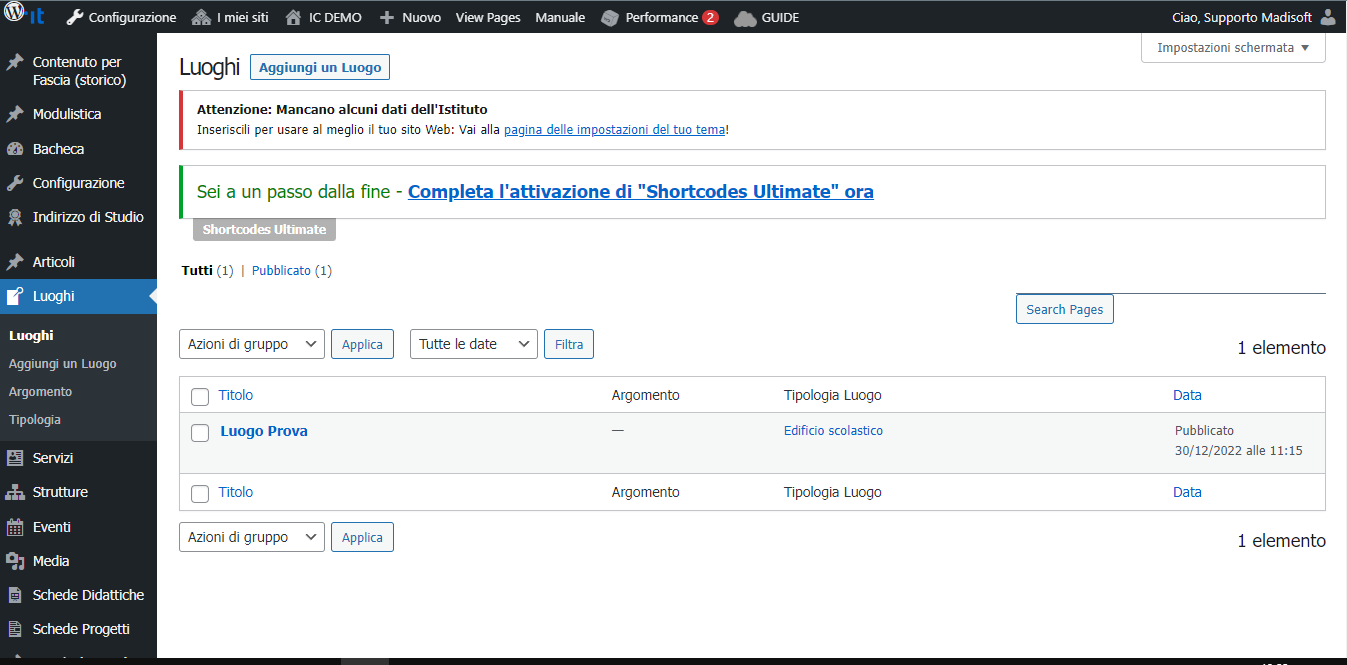Click the pin icon beside Contenuto per Fascia
Viewport: 1347px width, 665px height.
(15, 62)
